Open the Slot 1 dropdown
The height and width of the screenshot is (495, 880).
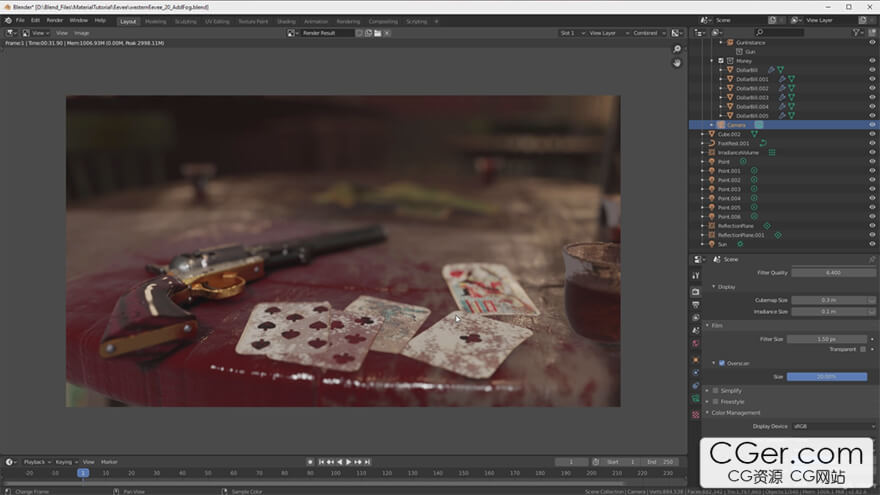[572, 33]
